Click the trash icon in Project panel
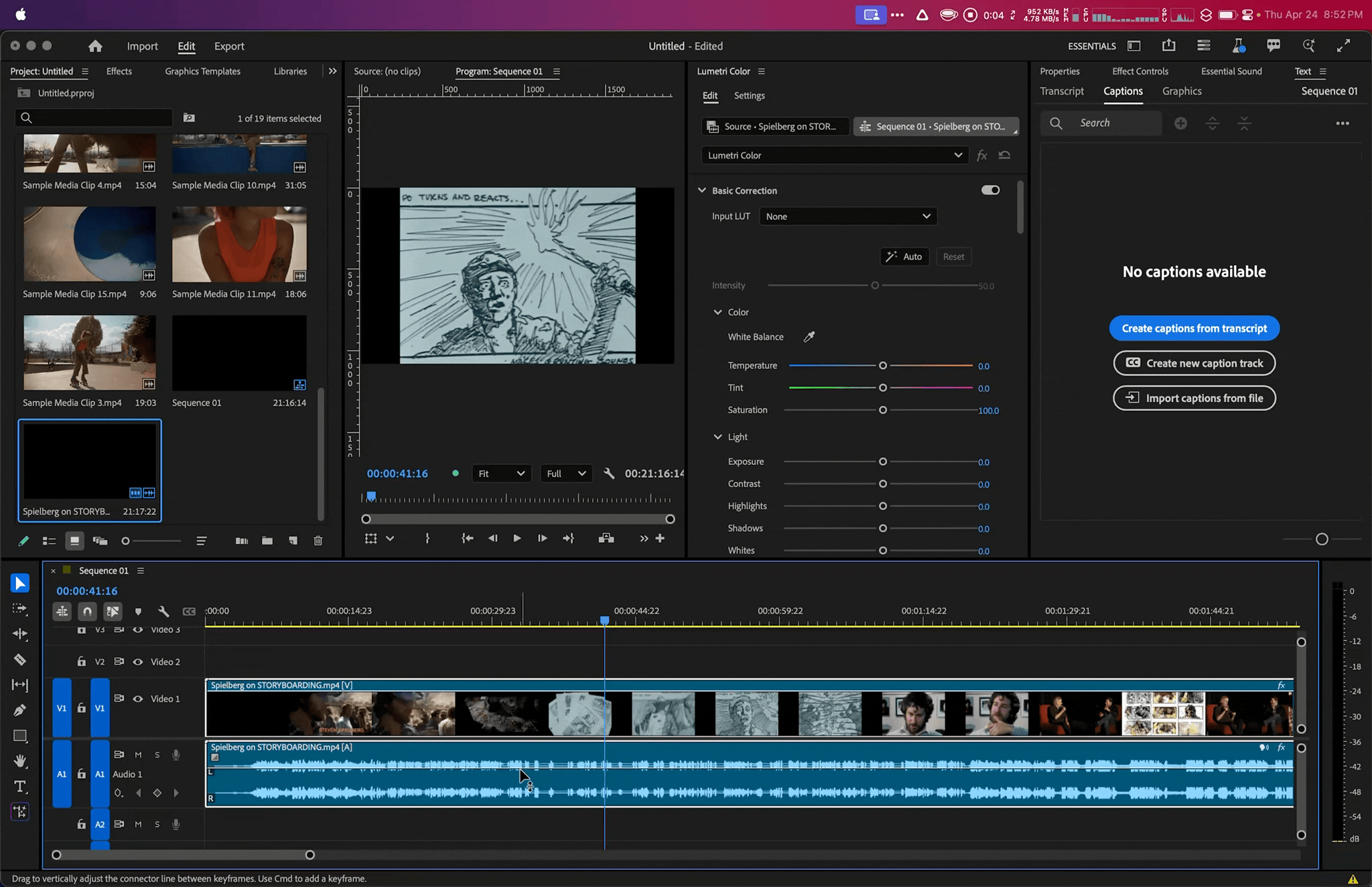This screenshot has height=887, width=1372. pyautogui.click(x=318, y=541)
